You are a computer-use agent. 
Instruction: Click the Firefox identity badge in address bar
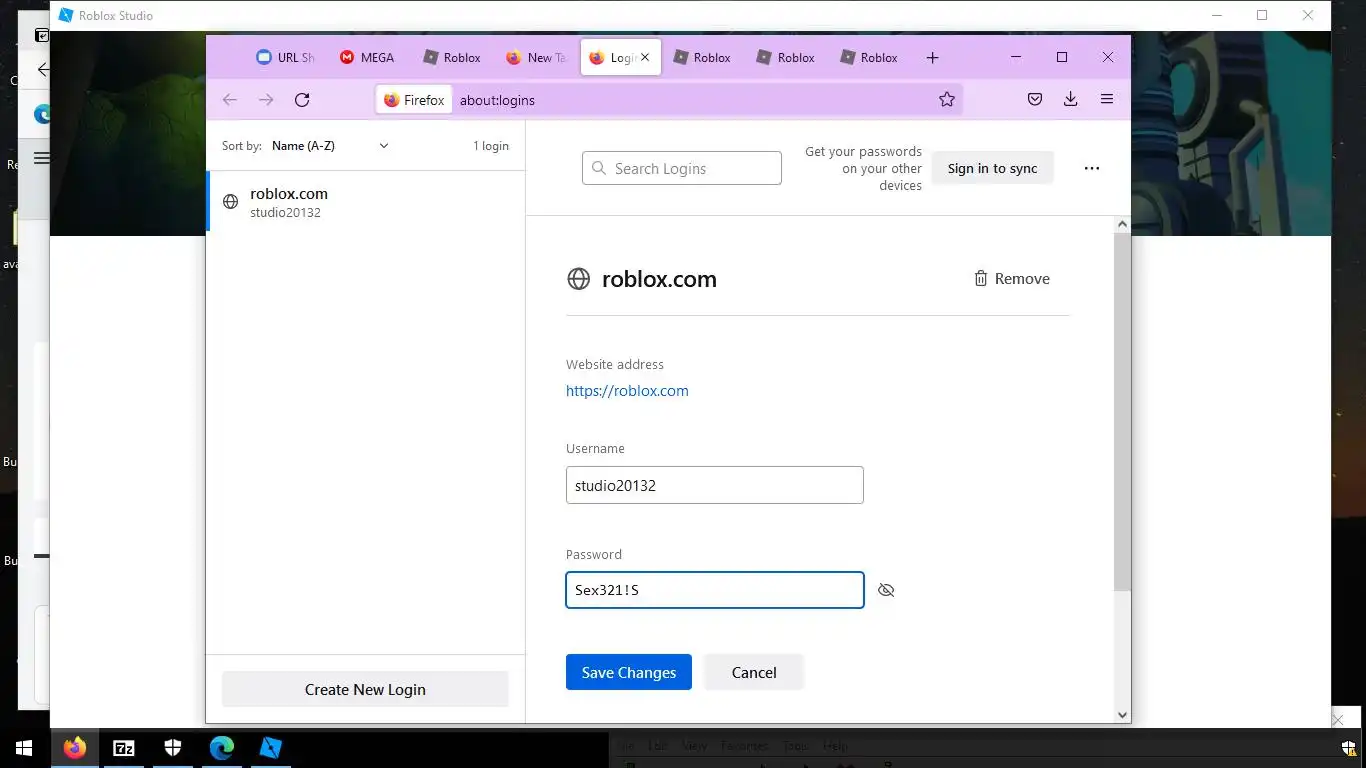[x=414, y=100]
